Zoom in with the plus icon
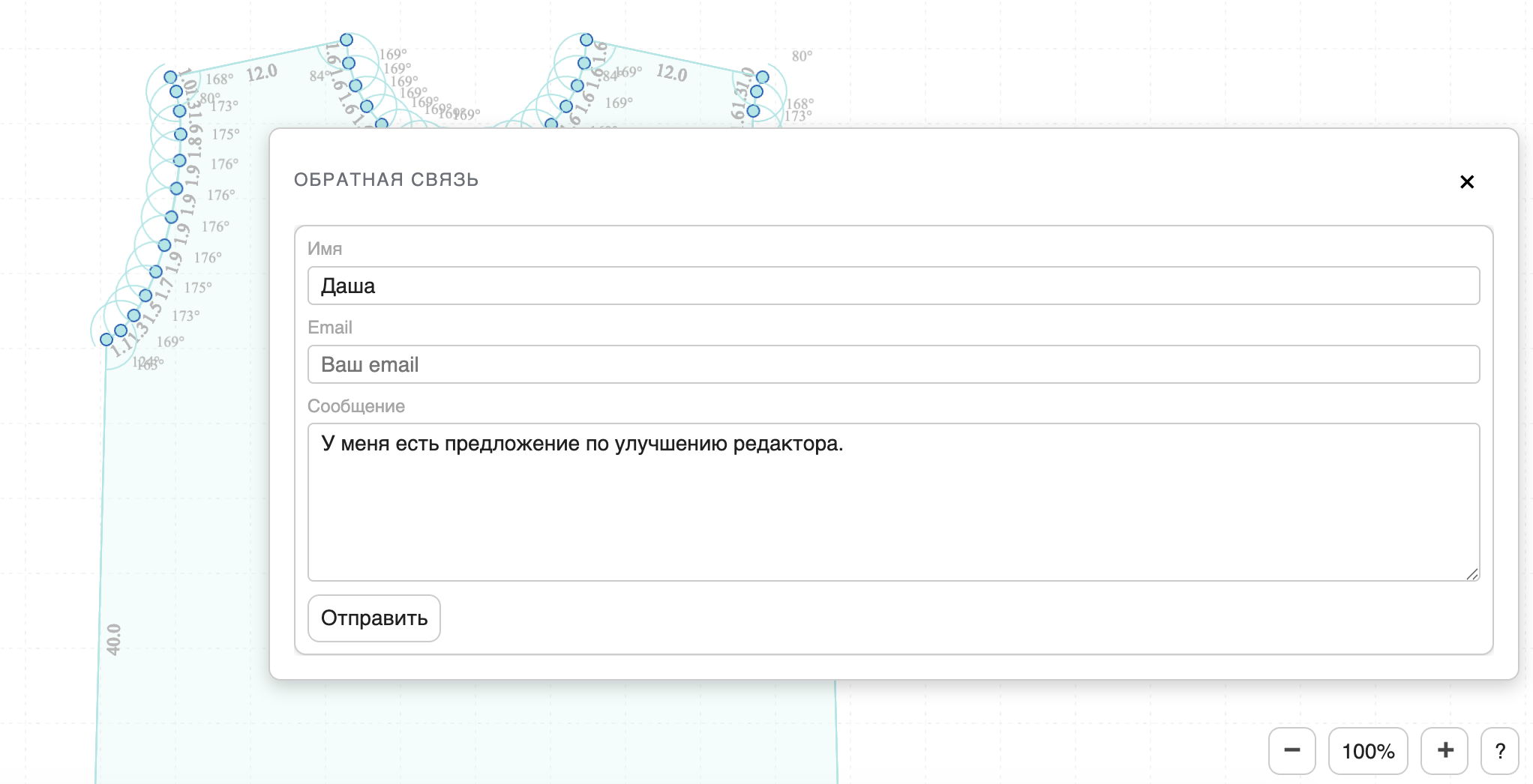This screenshot has height=784, width=1533. (x=1444, y=750)
